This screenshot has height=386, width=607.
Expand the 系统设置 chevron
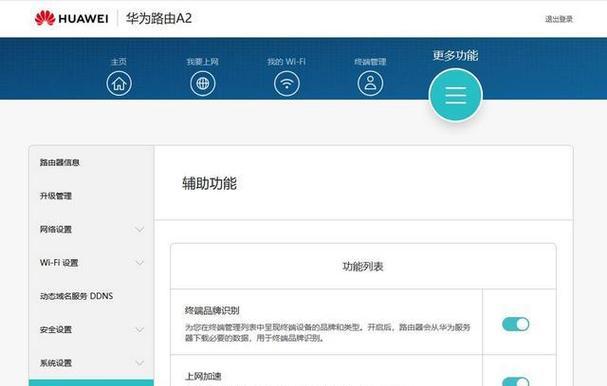pyautogui.click(x=139, y=363)
